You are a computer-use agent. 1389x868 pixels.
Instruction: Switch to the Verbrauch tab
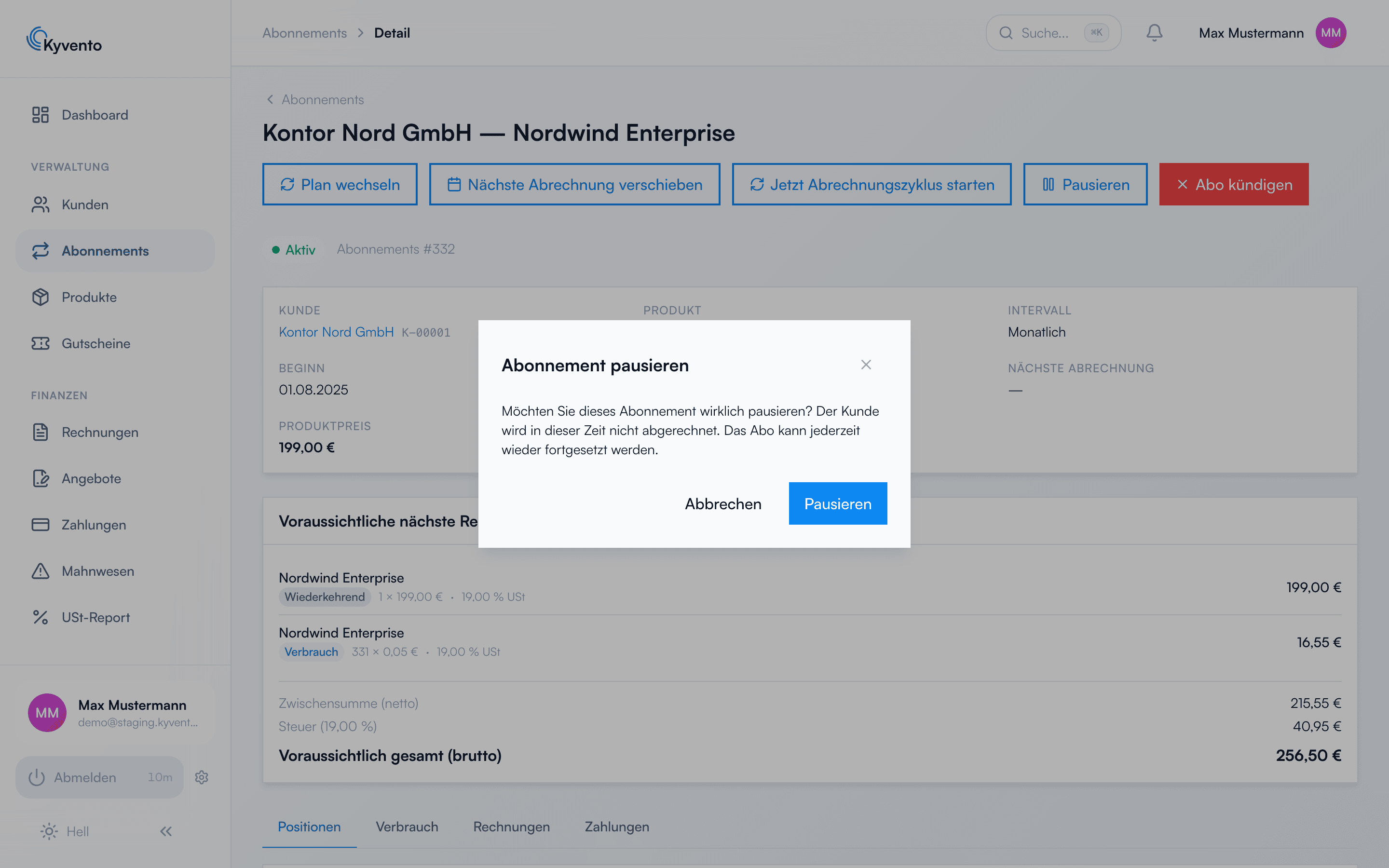pyautogui.click(x=407, y=827)
